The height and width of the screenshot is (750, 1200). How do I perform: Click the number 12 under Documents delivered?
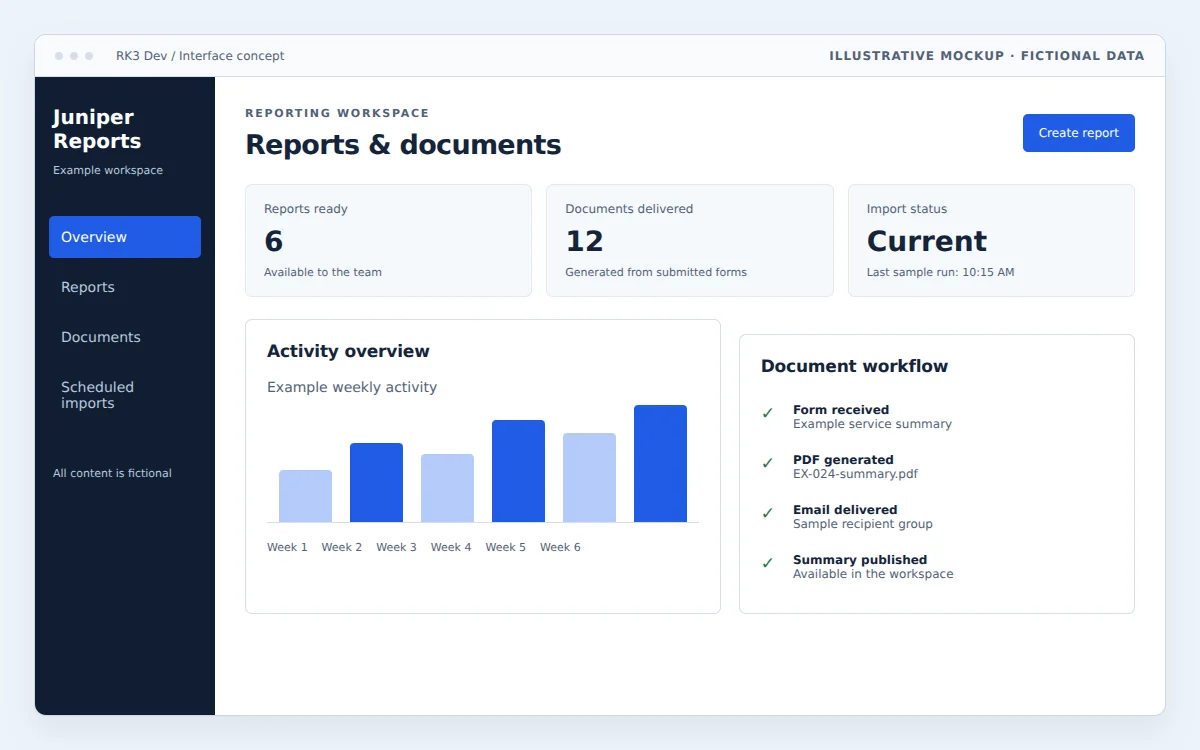point(584,241)
